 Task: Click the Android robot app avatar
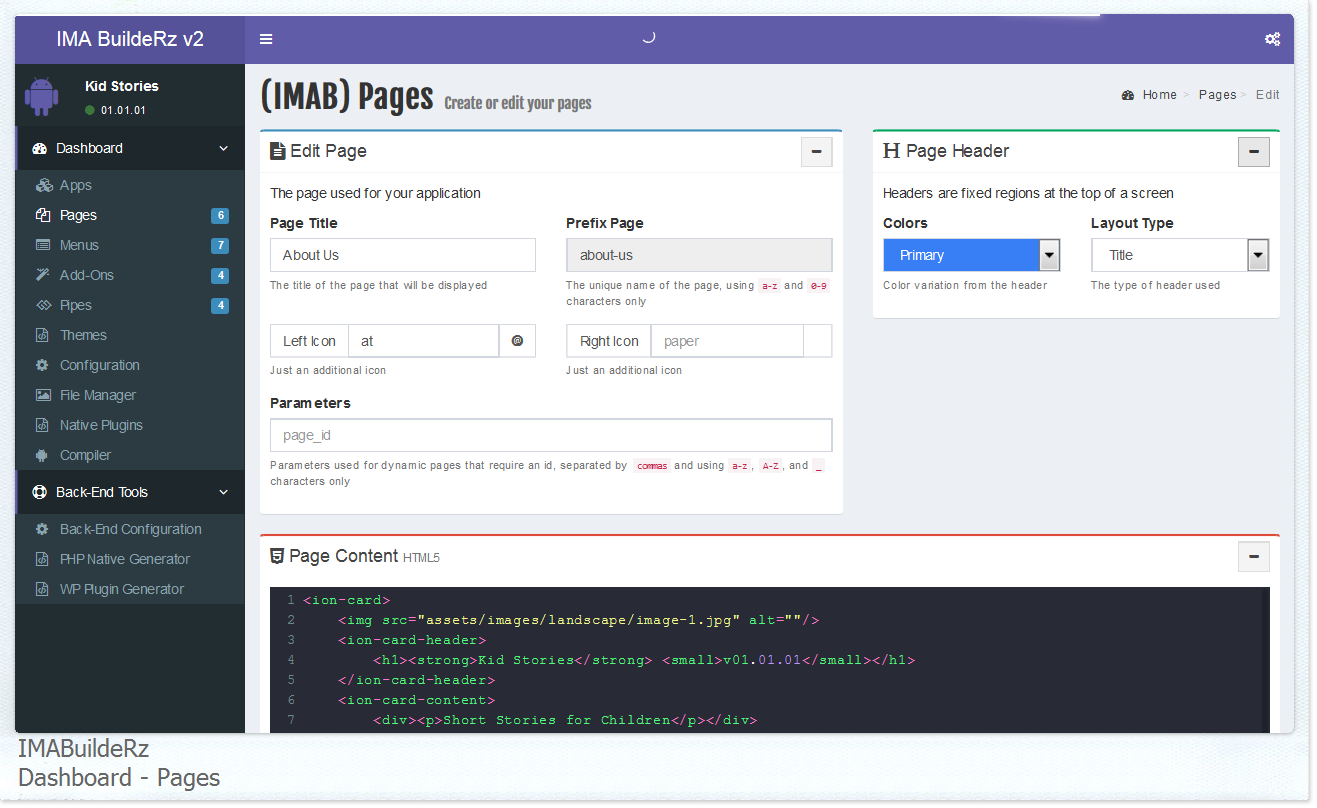click(42, 96)
